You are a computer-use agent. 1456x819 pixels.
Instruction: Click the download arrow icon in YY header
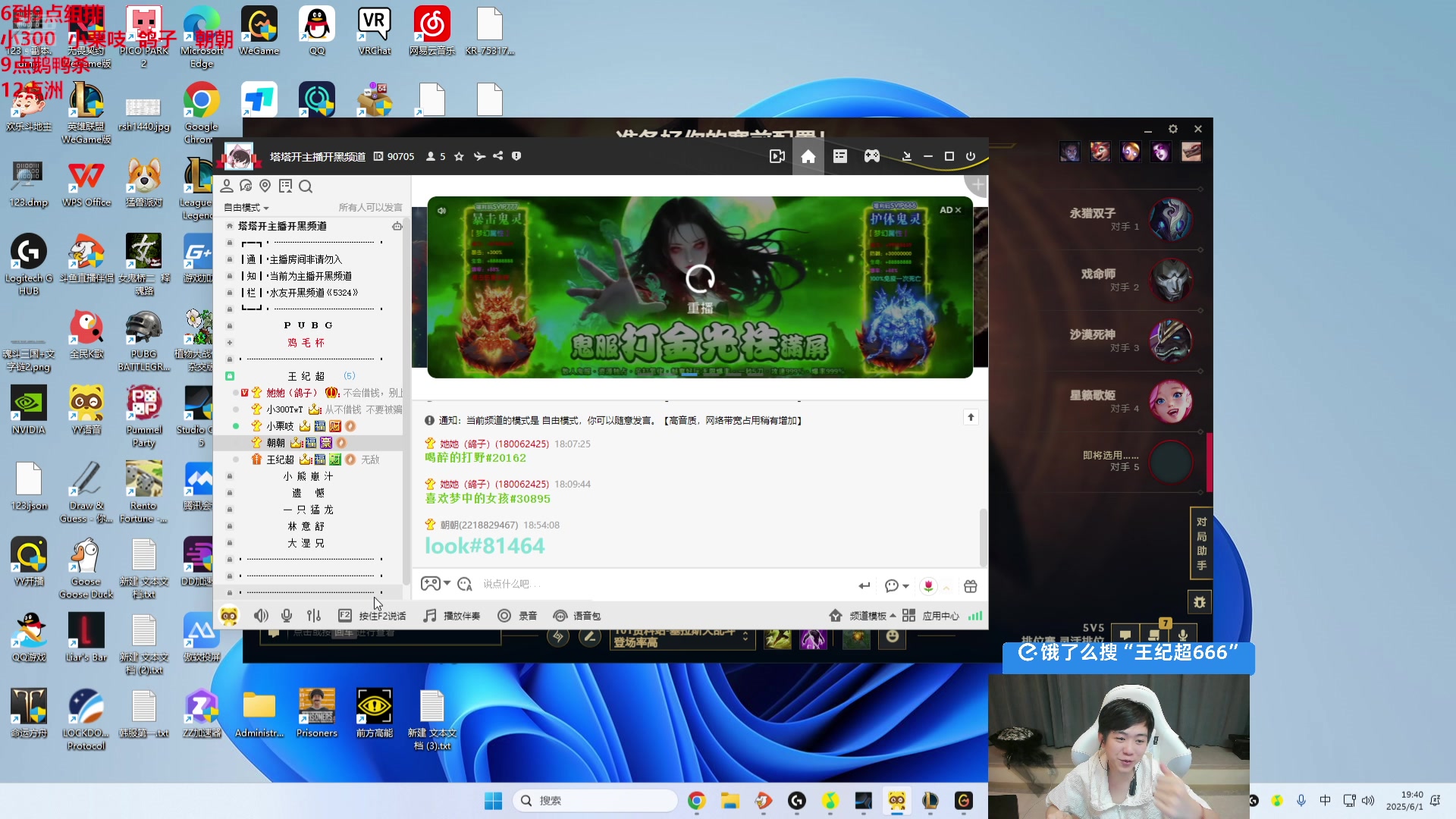click(906, 156)
